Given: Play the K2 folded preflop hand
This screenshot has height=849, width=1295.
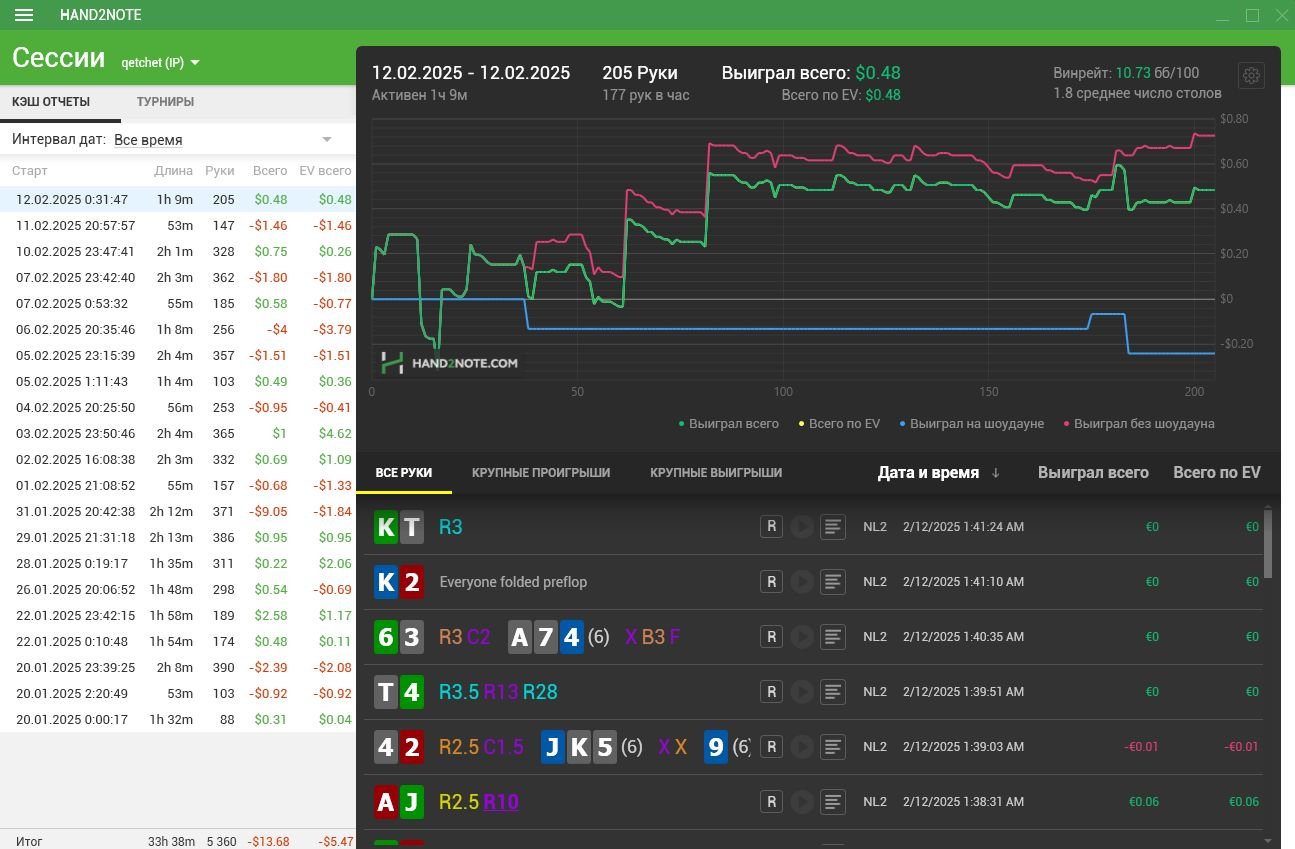Looking at the screenshot, I should pyautogui.click(x=802, y=581).
